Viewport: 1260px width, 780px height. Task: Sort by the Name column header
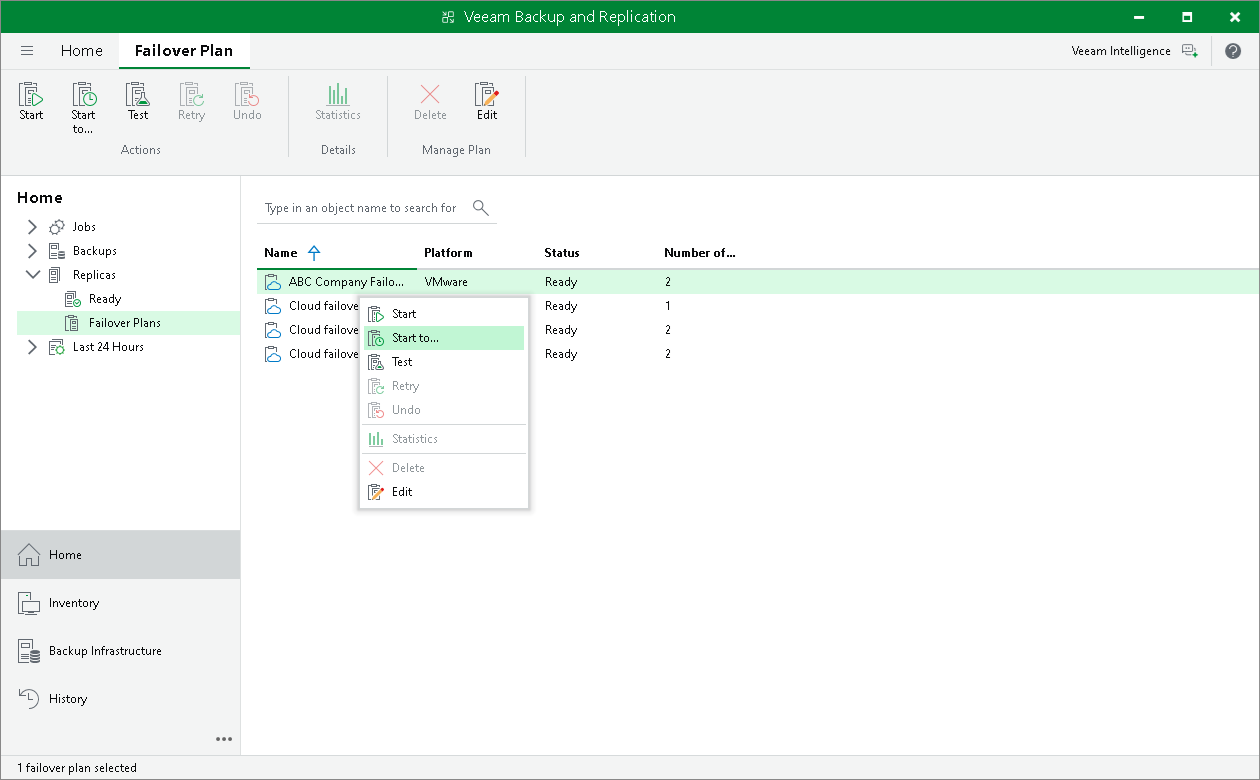(281, 253)
